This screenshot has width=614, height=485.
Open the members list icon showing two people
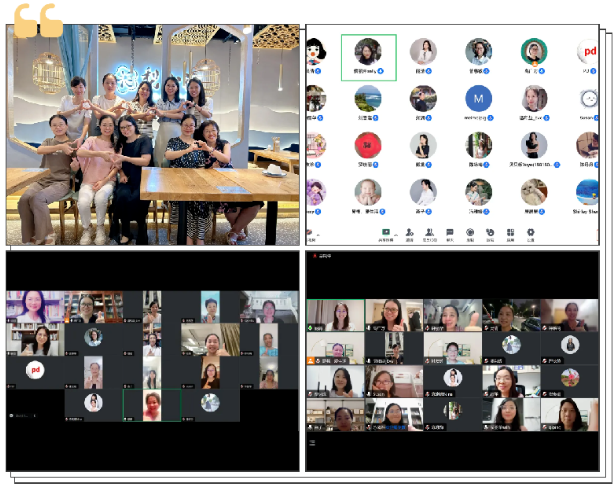[x=430, y=232]
